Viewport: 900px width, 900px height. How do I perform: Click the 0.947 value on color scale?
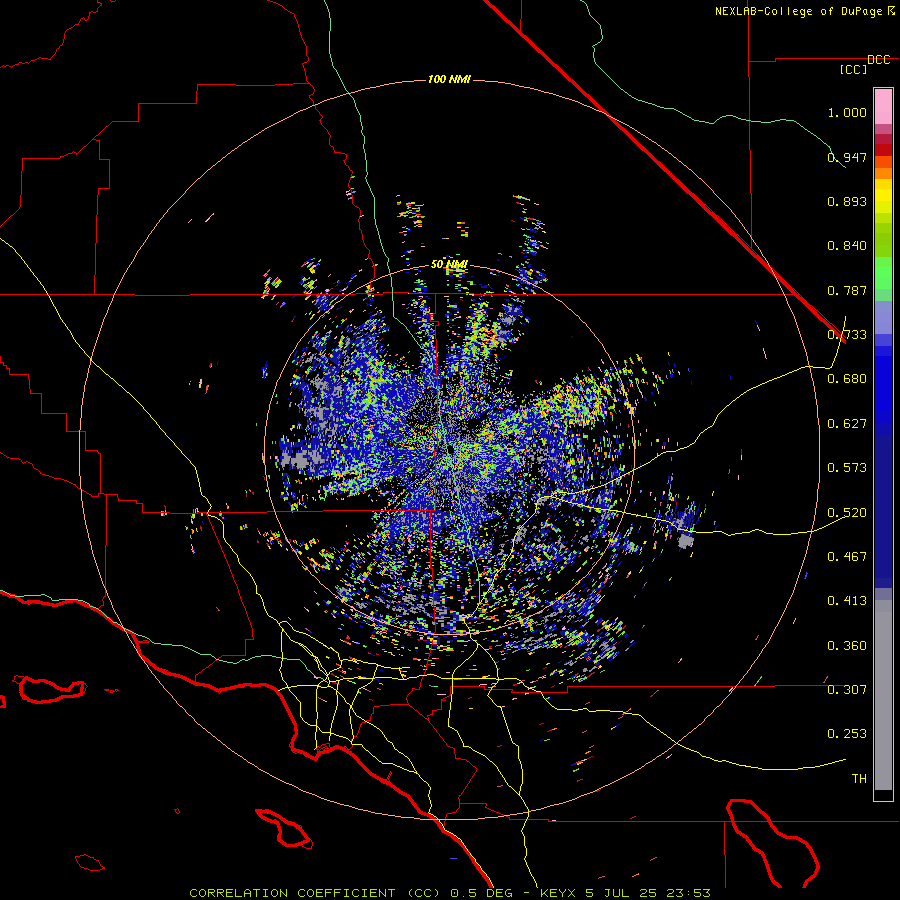(x=847, y=157)
